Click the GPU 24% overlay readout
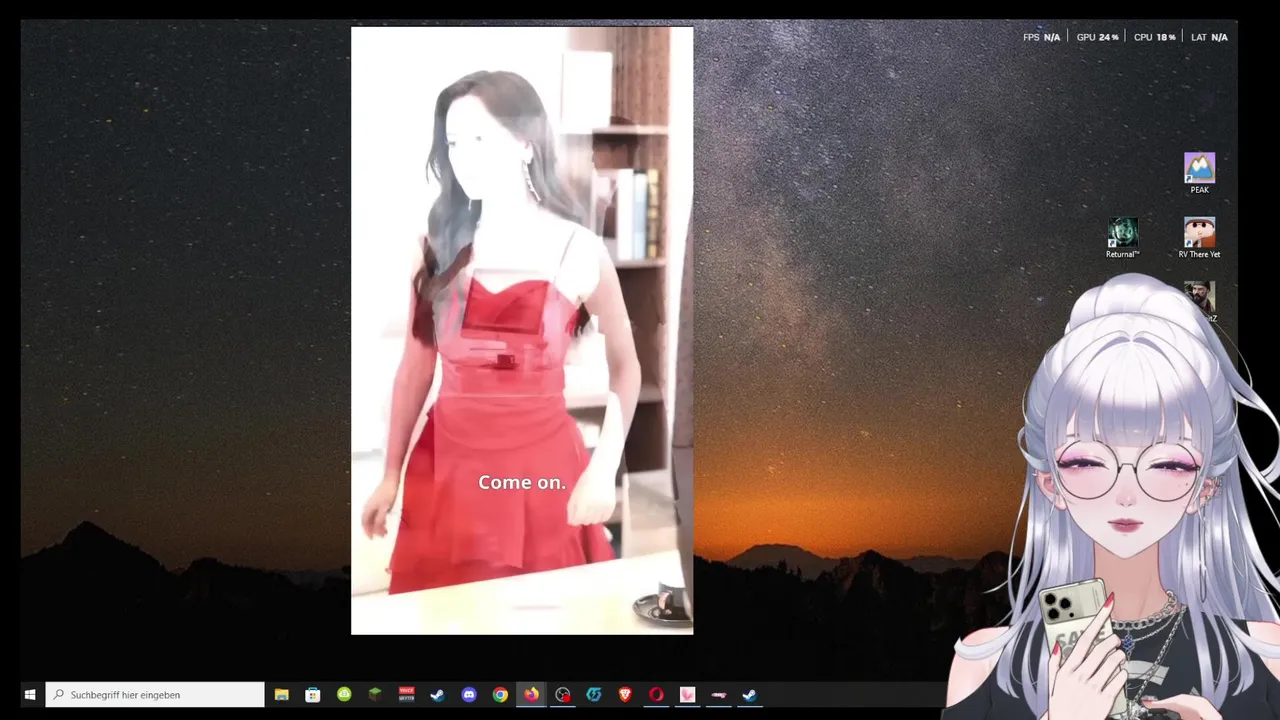This screenshot has width=1280, height=720. click(1097, 37)
